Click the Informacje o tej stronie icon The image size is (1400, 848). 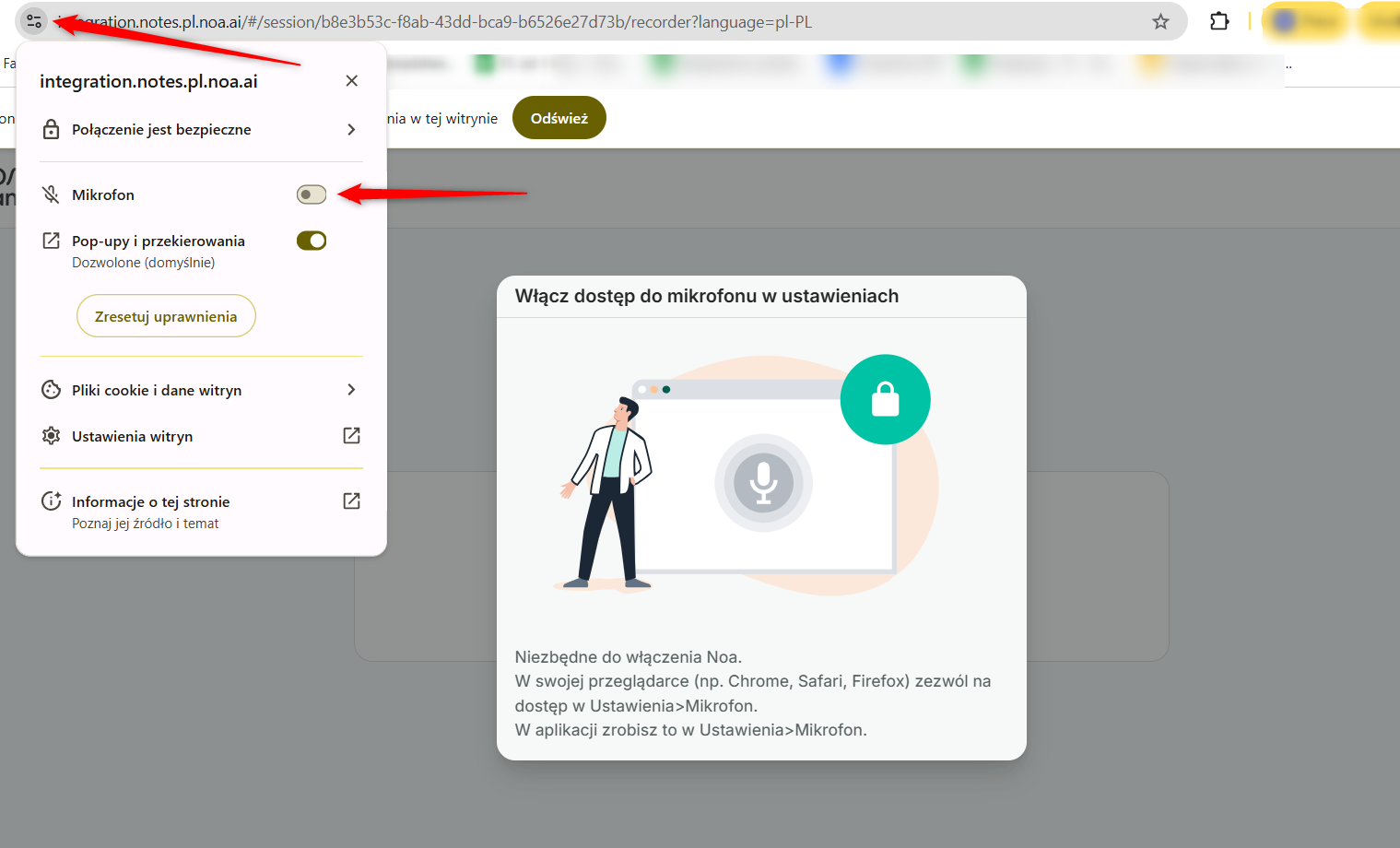[52, 501]
